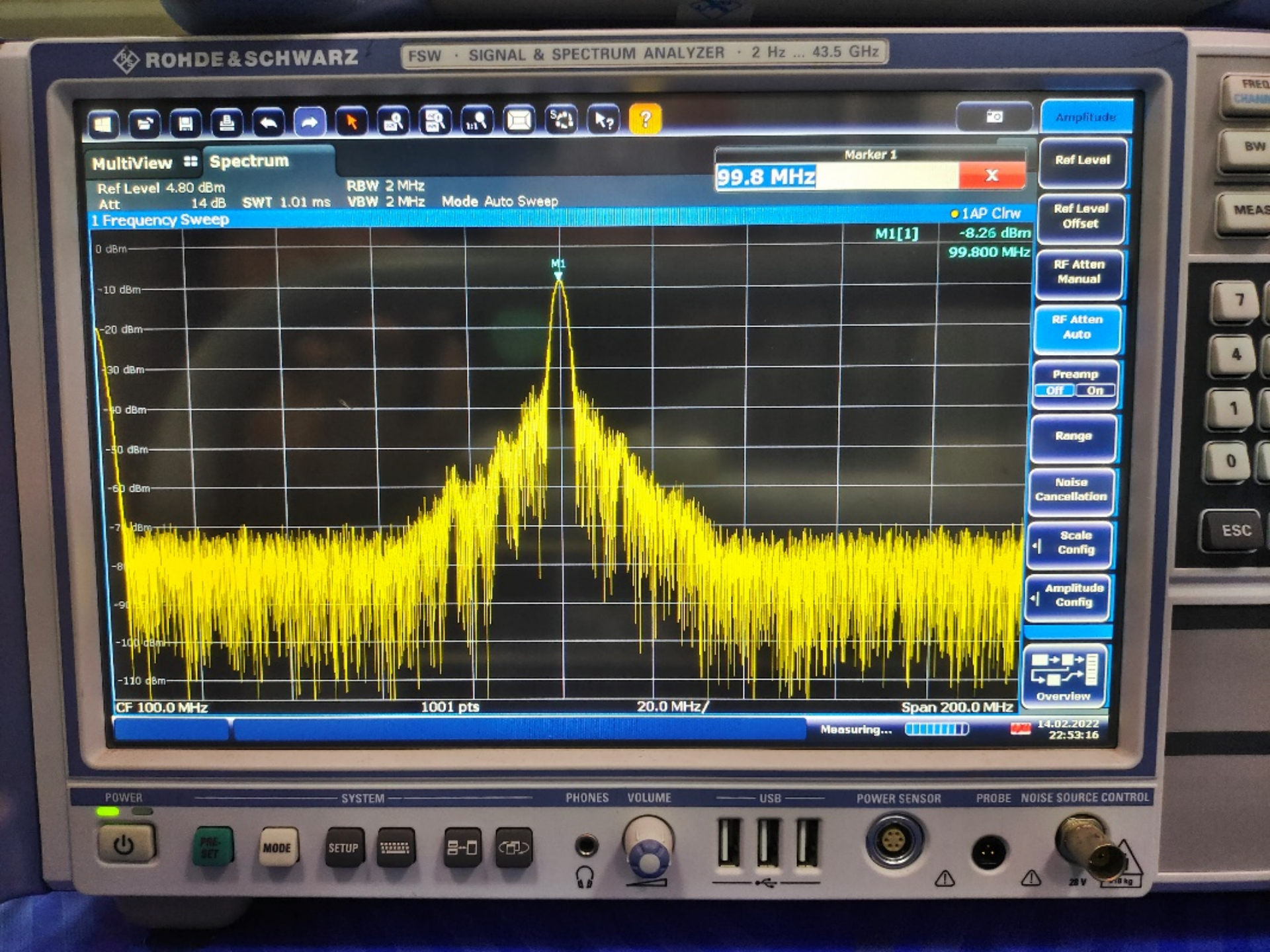
Task: Click the 'M1[1]' marker label
Action: tap(896, 233)
